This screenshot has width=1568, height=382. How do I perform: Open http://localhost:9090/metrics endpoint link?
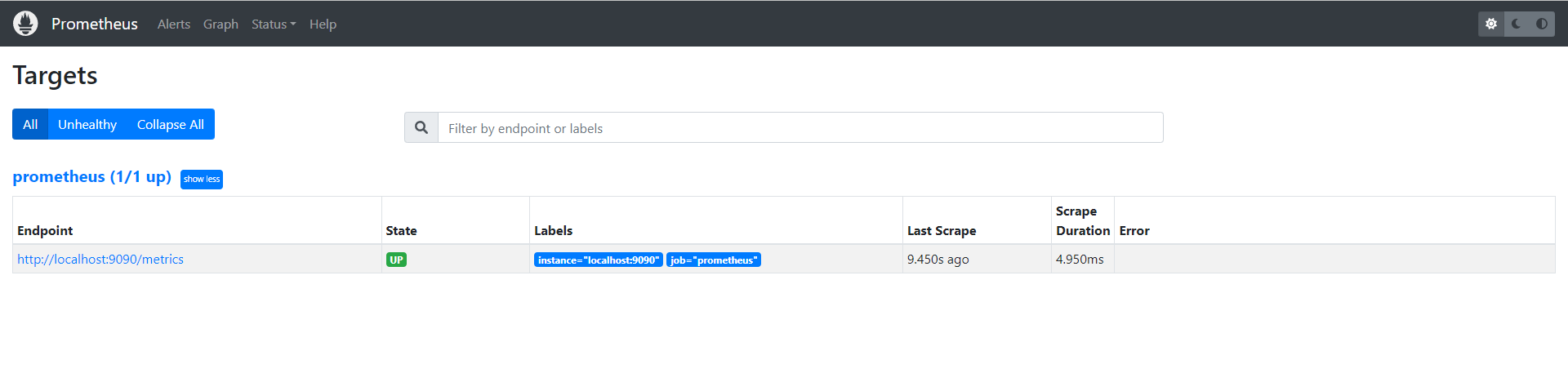click(100, 259)
